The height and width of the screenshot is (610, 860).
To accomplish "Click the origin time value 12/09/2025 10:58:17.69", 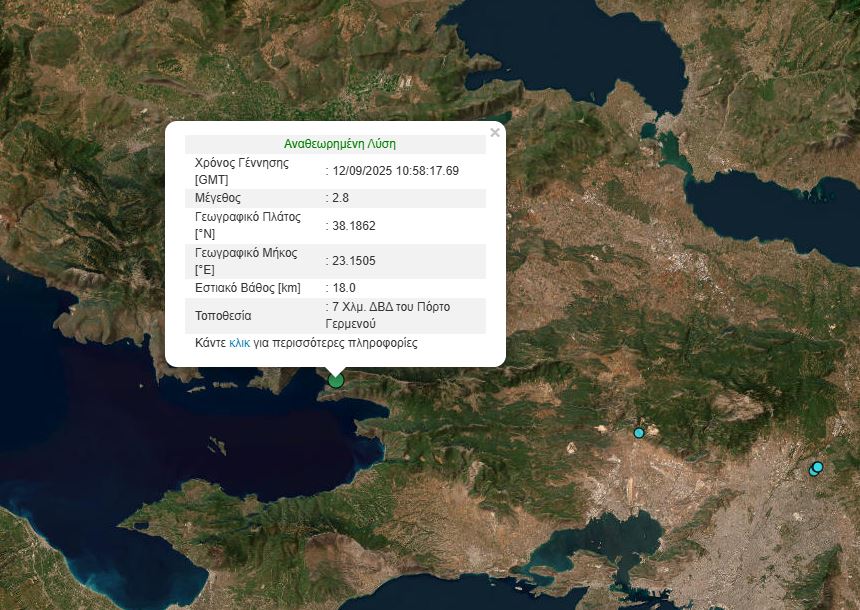I will [395, 171].
